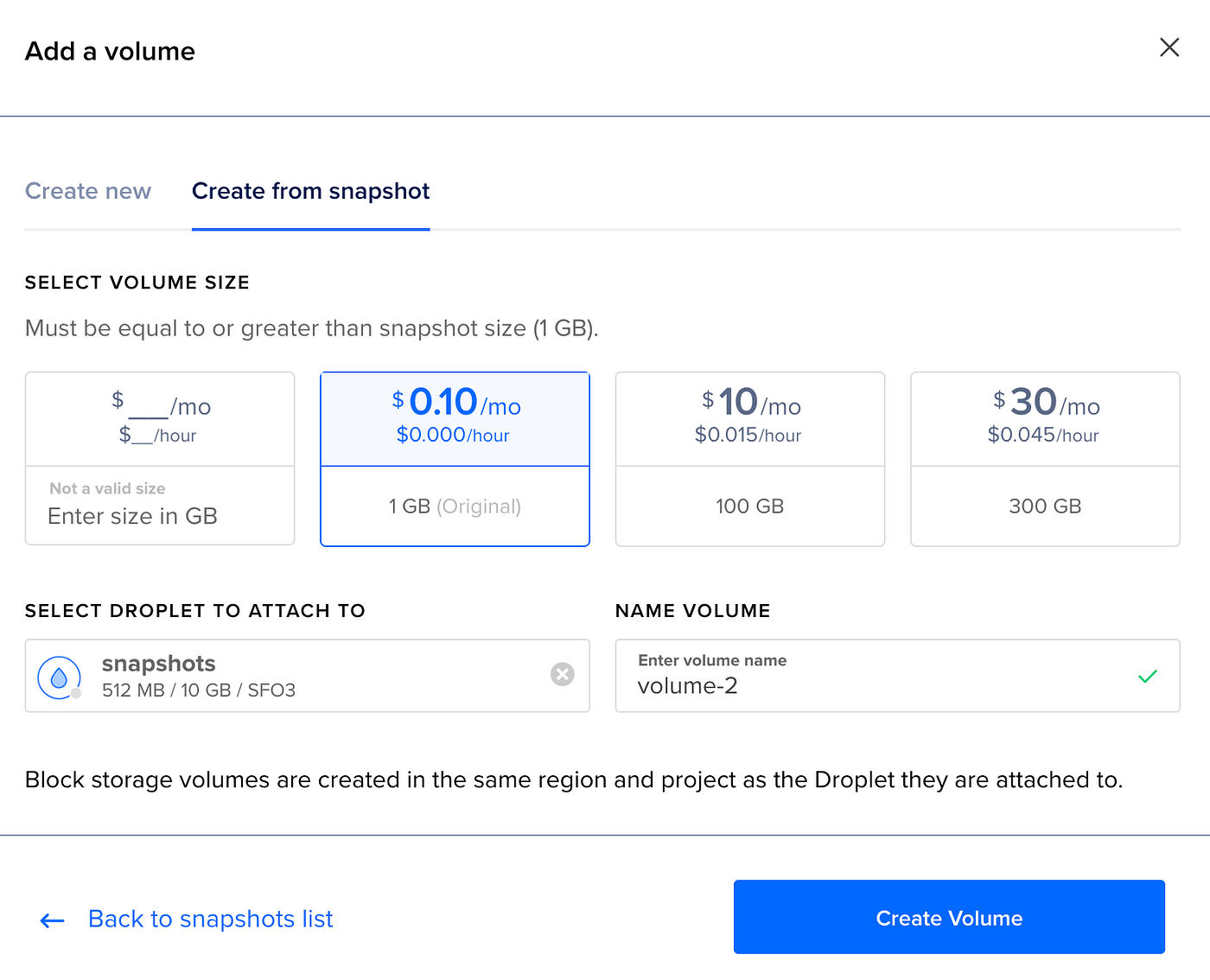
Task: Click the $10/mo price label
Action: (x=749, y=403)
